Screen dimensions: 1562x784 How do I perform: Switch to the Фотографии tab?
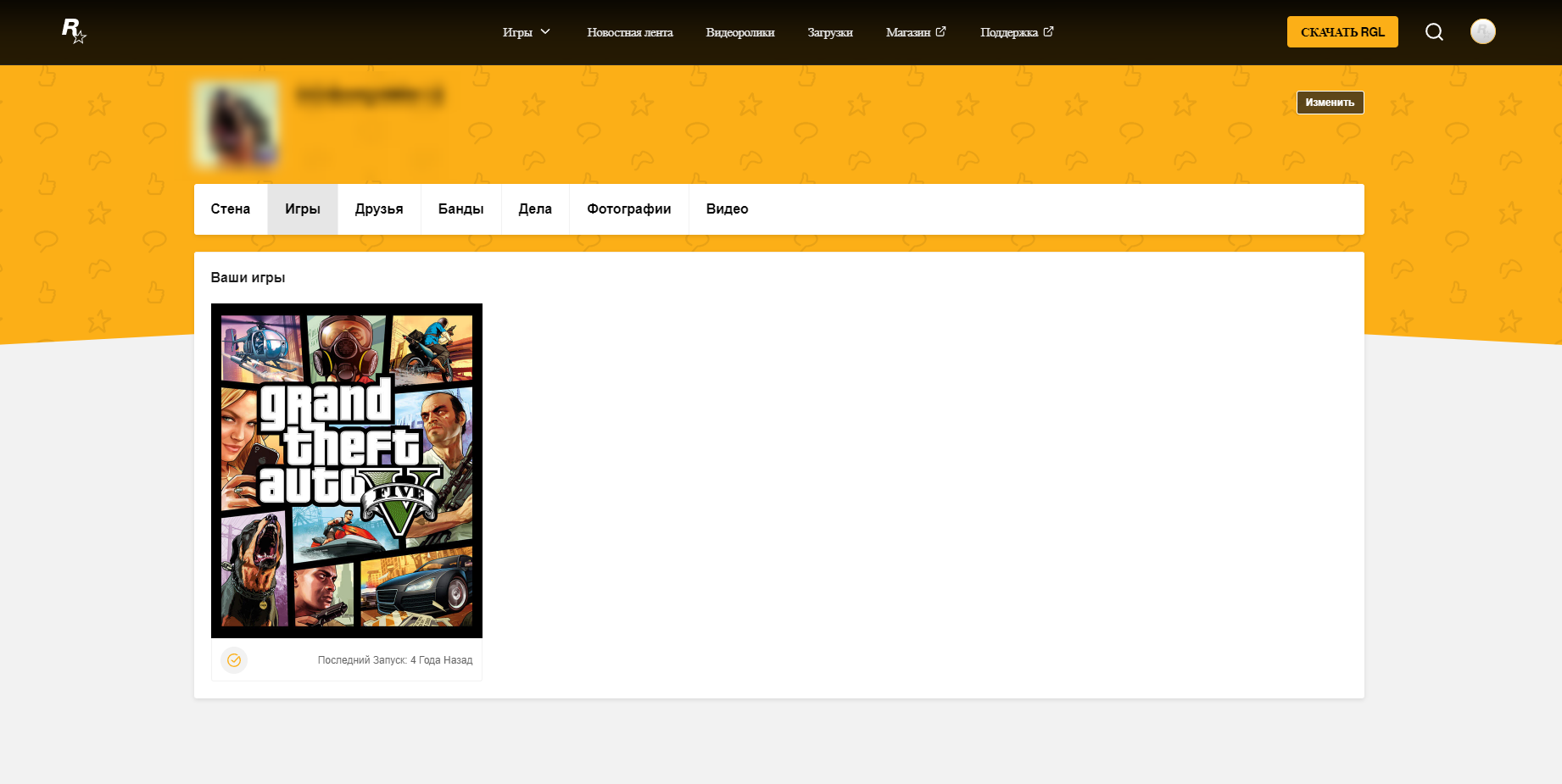629,209
